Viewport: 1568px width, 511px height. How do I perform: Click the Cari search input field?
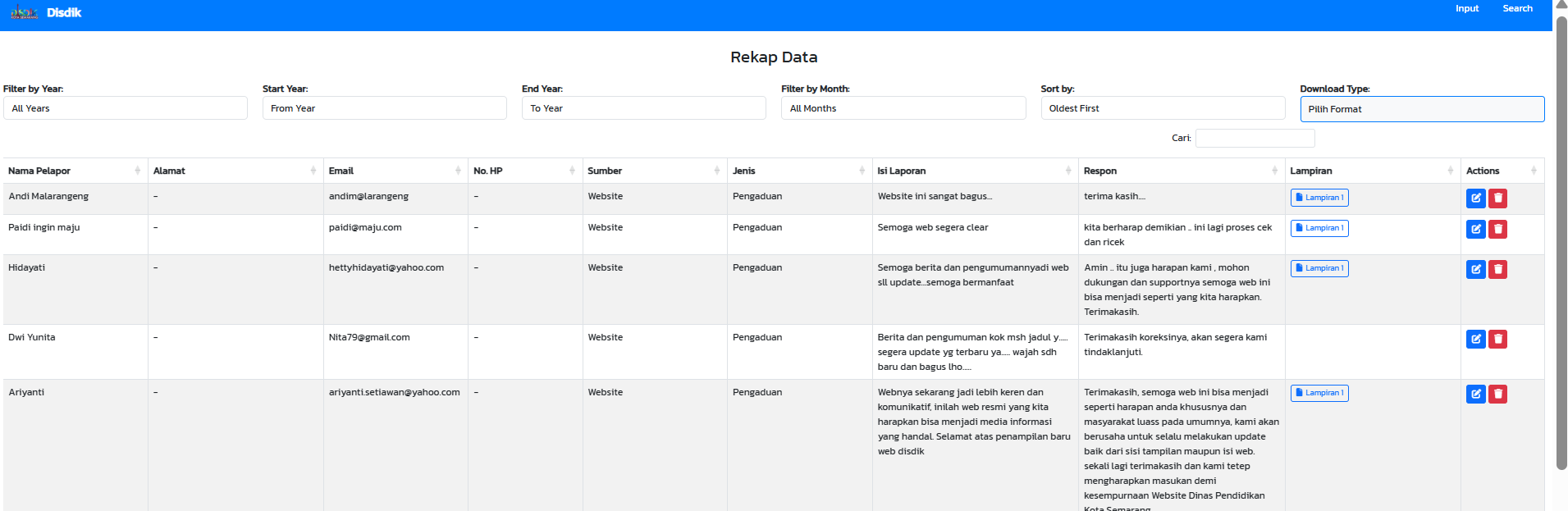coord(1255,138)
